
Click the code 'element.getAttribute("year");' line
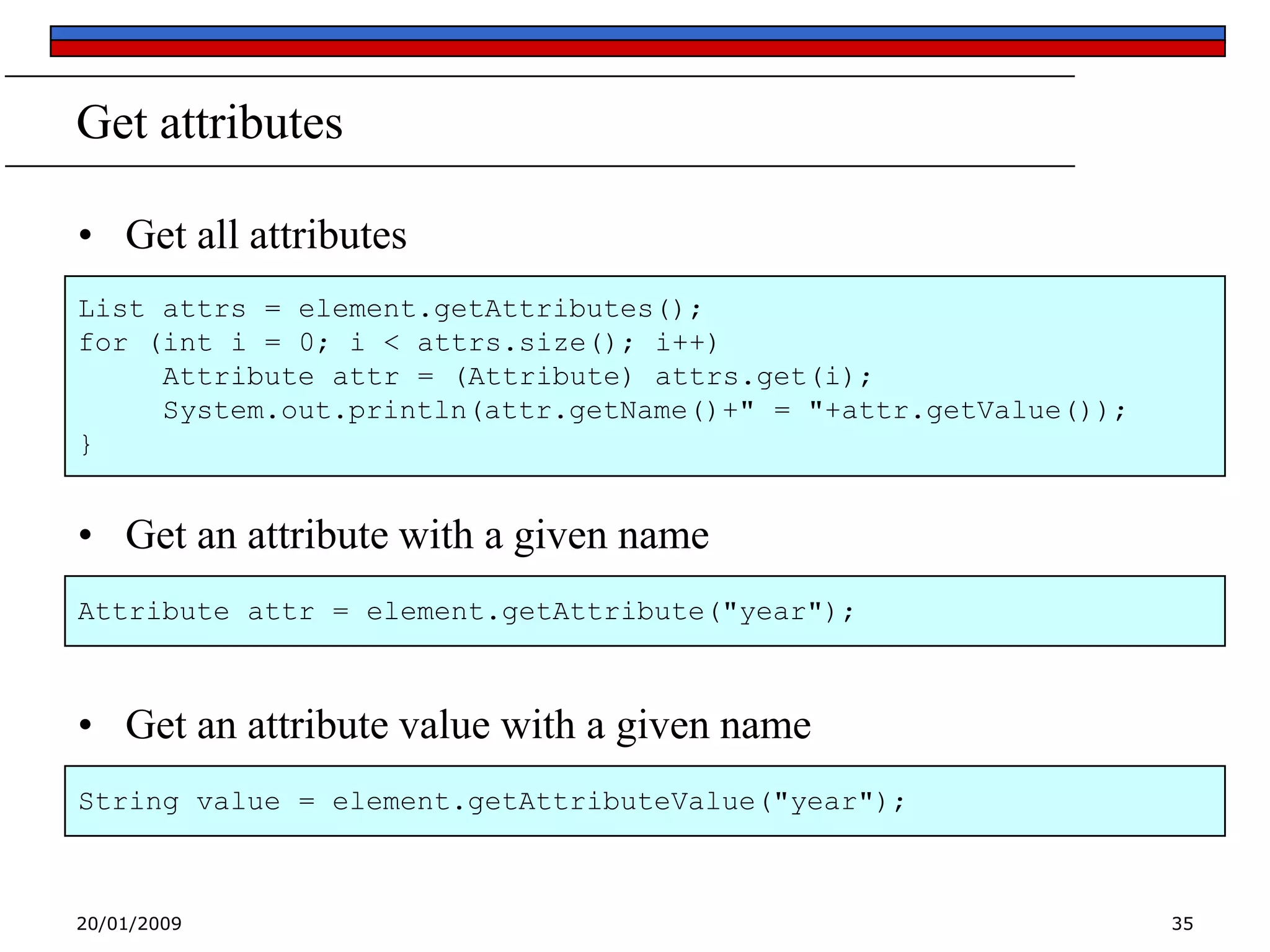[466, 612]
